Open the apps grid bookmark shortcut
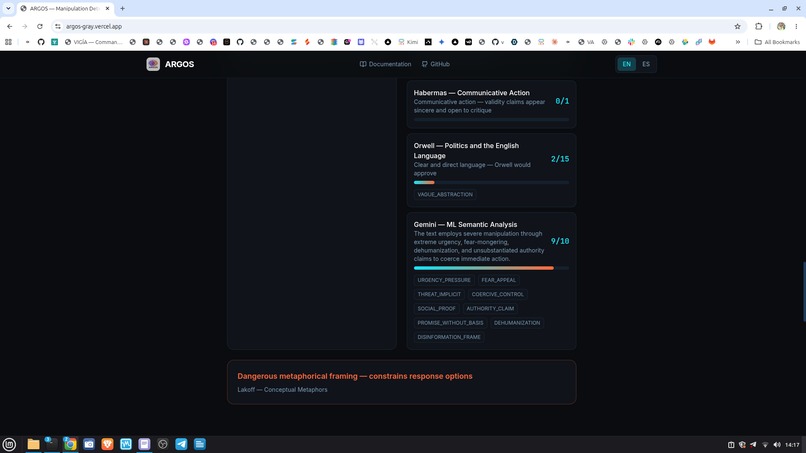 [x=8, y=42]
